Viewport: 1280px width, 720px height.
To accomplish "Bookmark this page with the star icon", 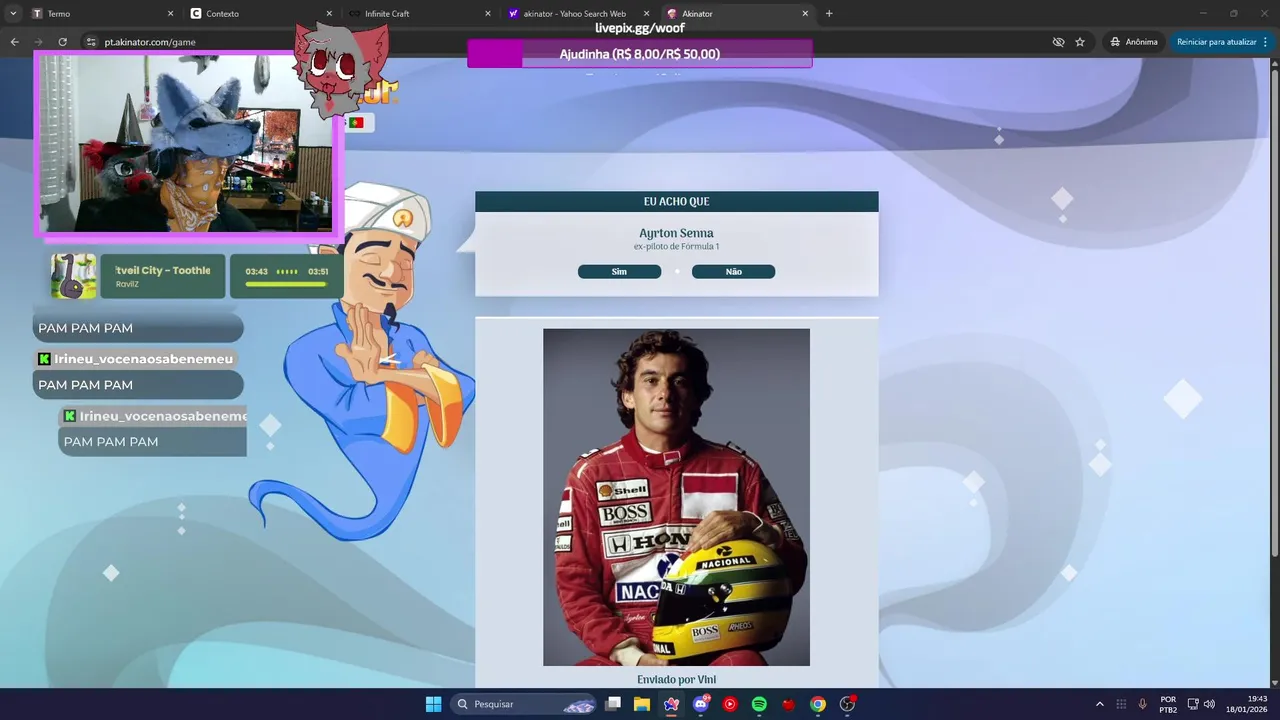I will tap(1080, 42).
